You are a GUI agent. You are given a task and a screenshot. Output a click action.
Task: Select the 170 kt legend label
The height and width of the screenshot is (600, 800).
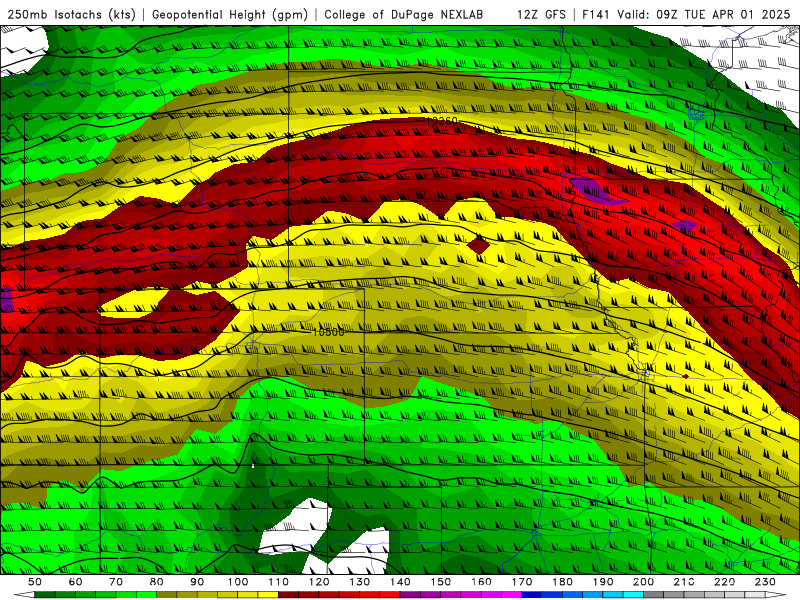[x=522, y=582]
